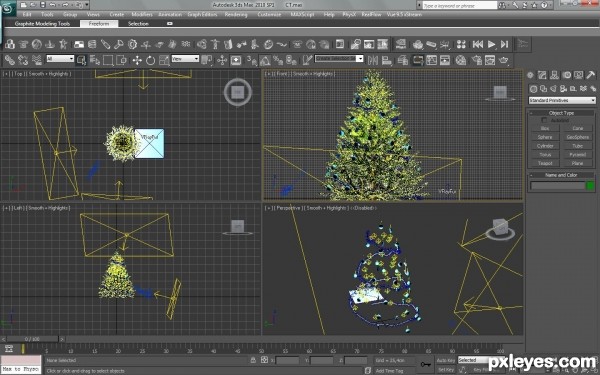
Task: Open the Customize menu
Action: tap(269, 15)
